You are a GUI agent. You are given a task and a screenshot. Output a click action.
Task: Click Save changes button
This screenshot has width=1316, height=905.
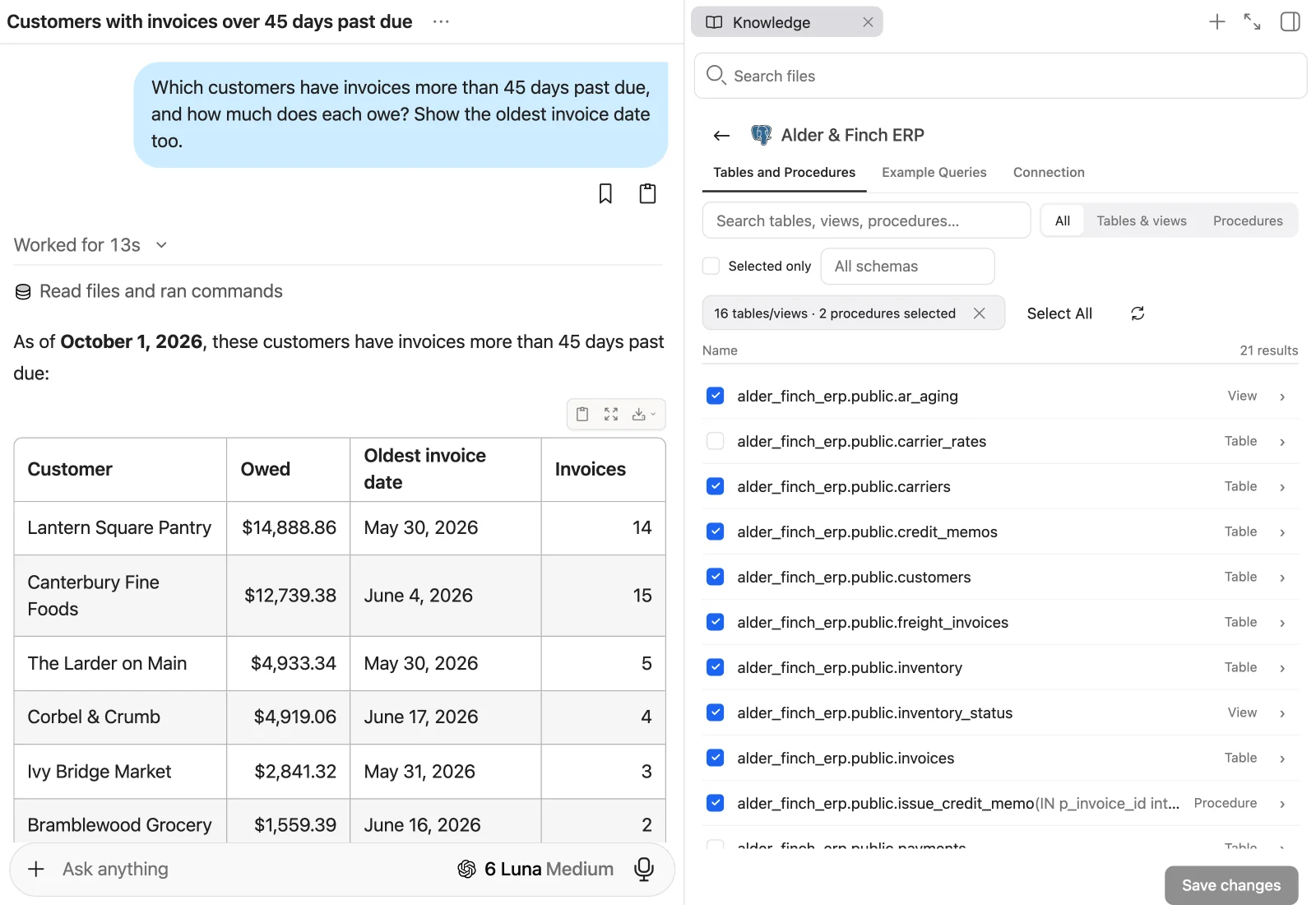1231,885
